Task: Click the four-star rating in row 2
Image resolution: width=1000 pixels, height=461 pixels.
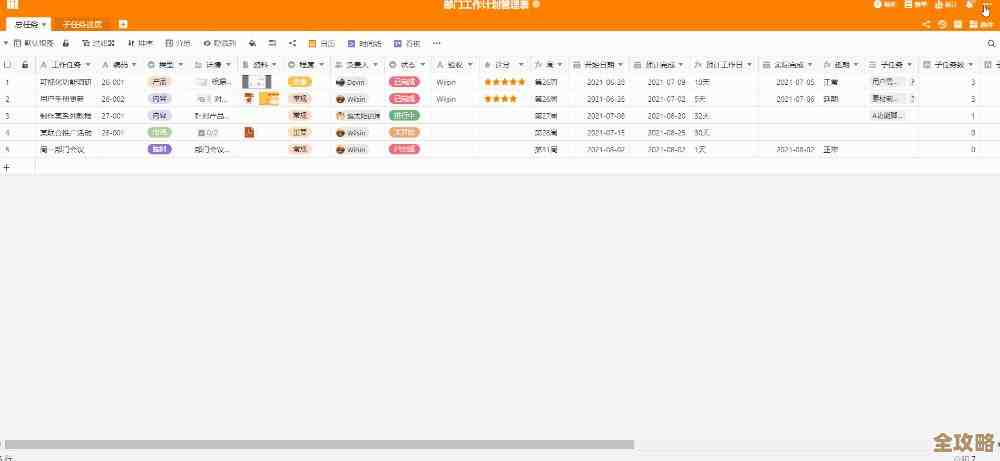Action: (x=501, y=99)
